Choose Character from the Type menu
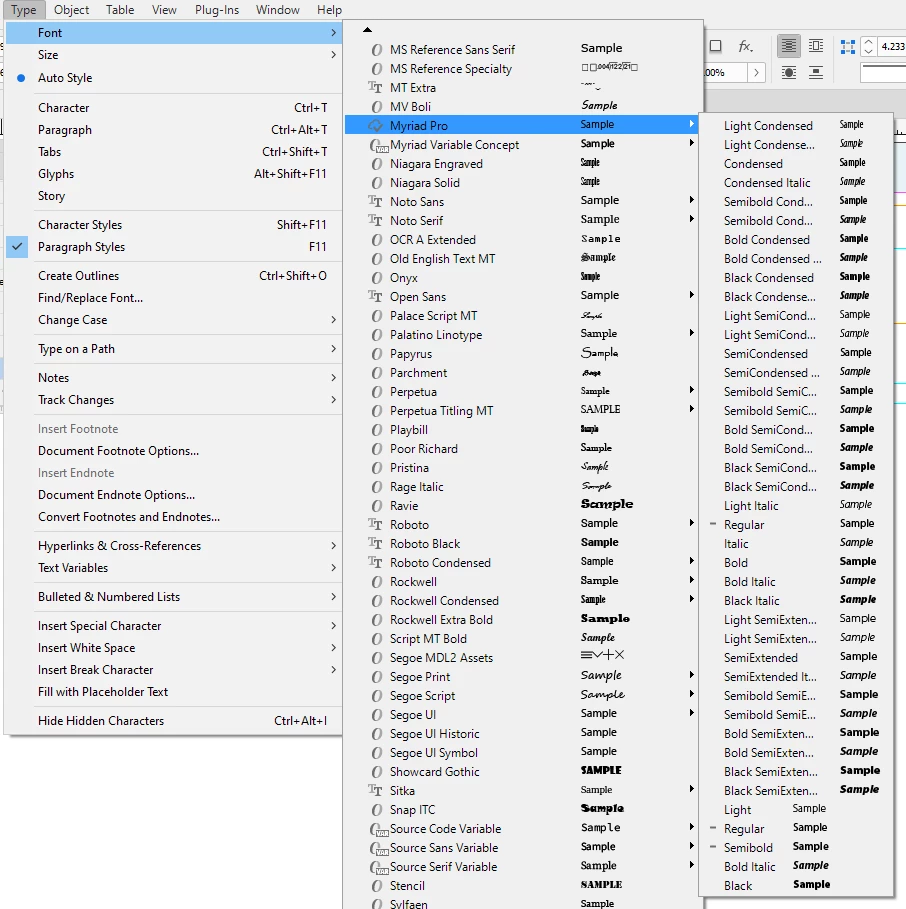The height and width of the screenshot is (909, 906). 173,108
